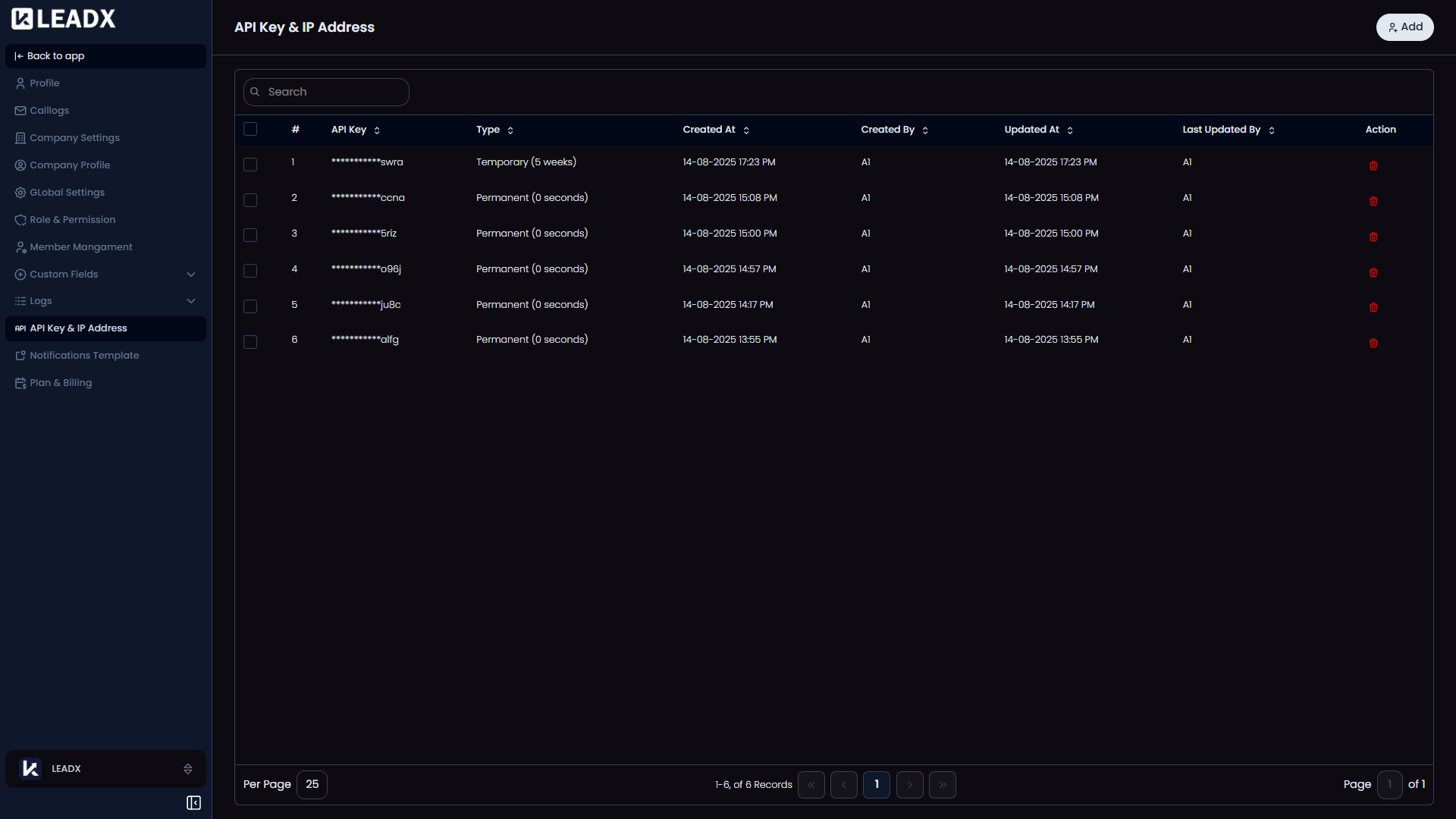Click Back to app
Viewport: 1456px width, 819px height.
[56, 55]
